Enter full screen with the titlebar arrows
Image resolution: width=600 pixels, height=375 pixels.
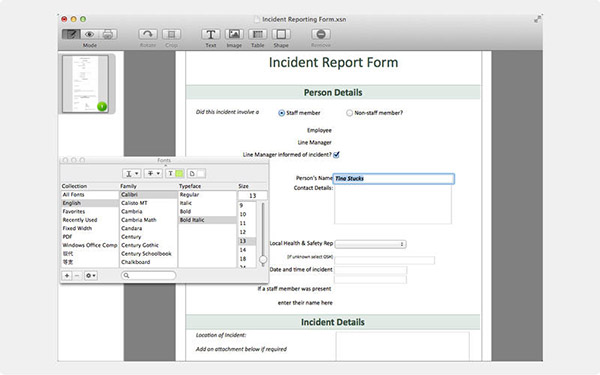(x=538, y=19)
